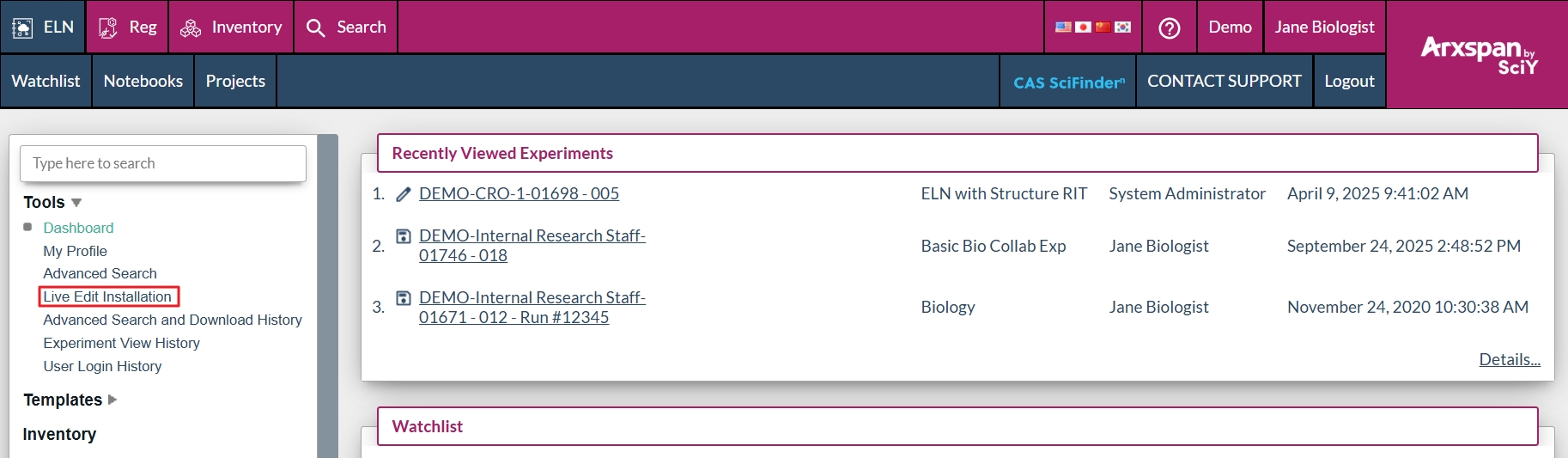Click the ELN notebook icon
Image resolution: width=1568 pixels, height=458 pixels.
click(x=22, y=27)
